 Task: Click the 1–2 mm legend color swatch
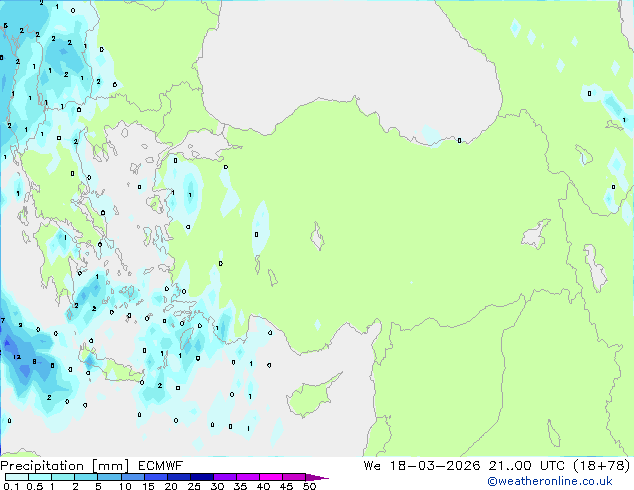[x=63, y=477]
